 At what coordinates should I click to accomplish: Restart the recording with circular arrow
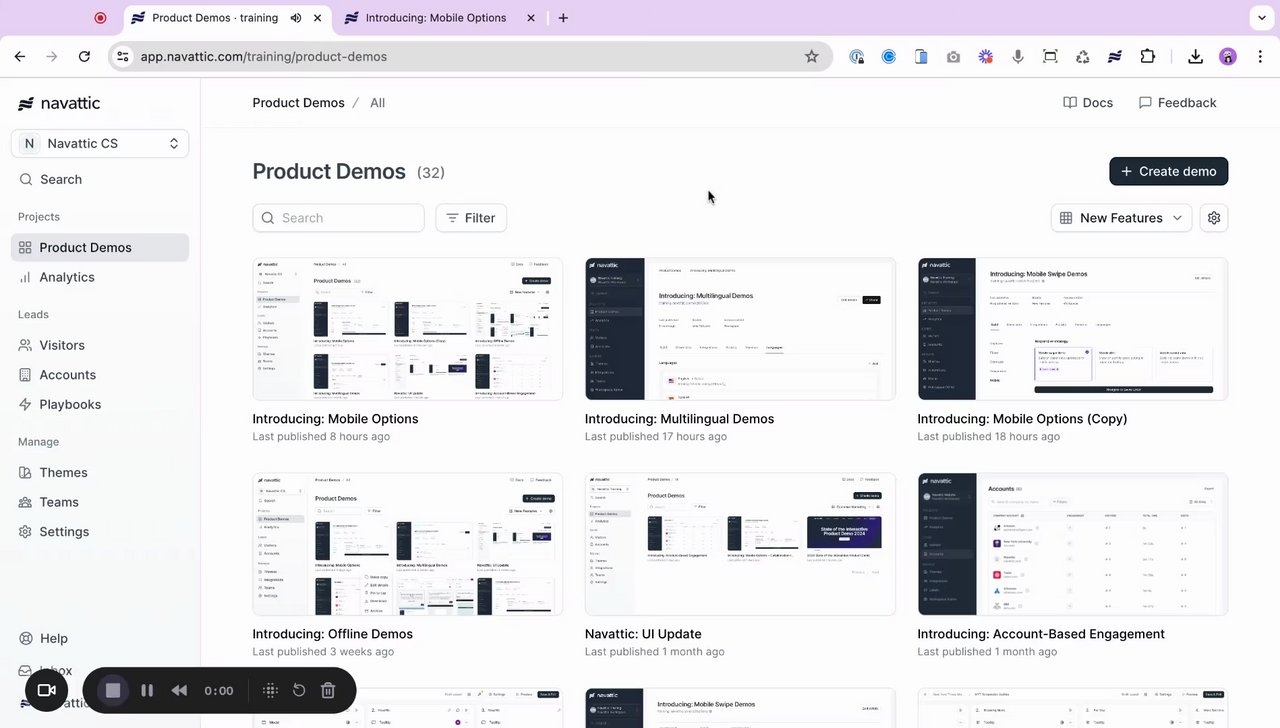[298, 690]
